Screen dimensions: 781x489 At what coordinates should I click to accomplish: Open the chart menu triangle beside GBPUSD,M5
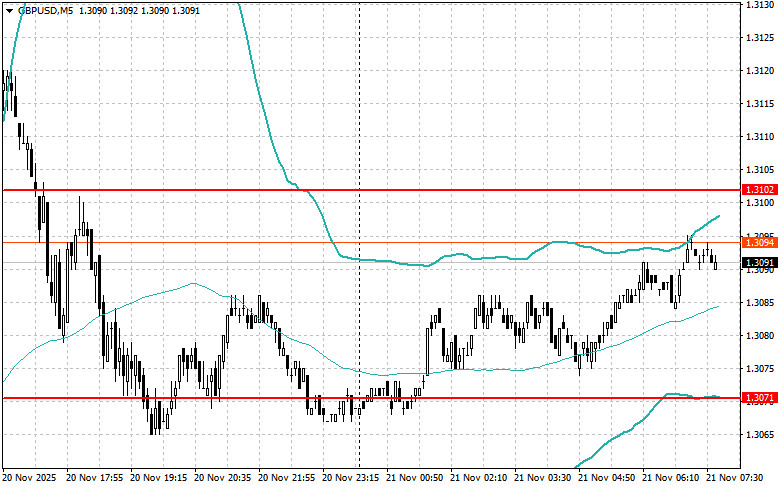[x=9, y=10]
